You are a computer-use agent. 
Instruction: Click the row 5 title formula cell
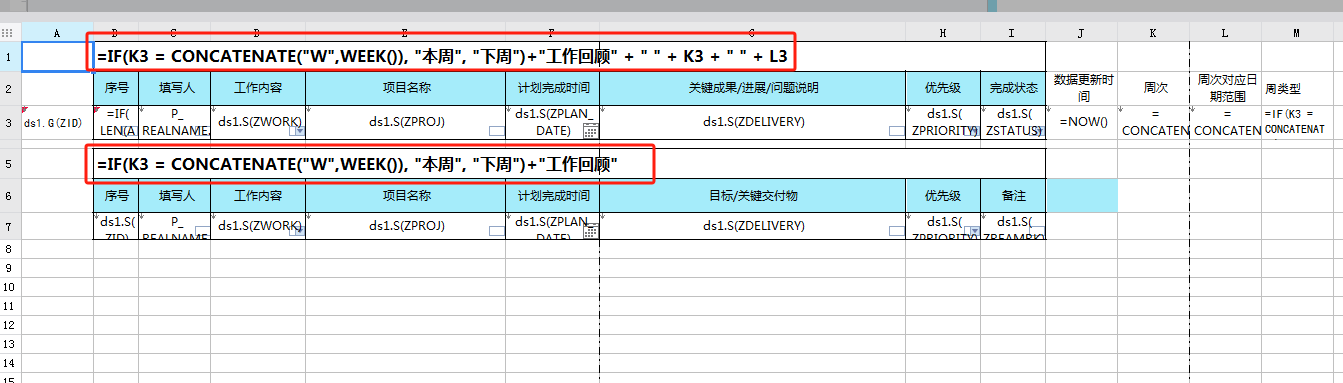(569, 163)
